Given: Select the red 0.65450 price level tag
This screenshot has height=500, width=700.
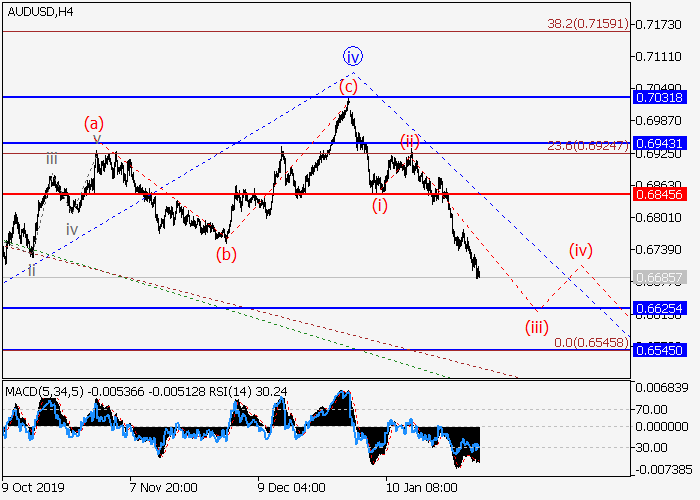Looking at the screenshot, I should [x=659, y=350].
